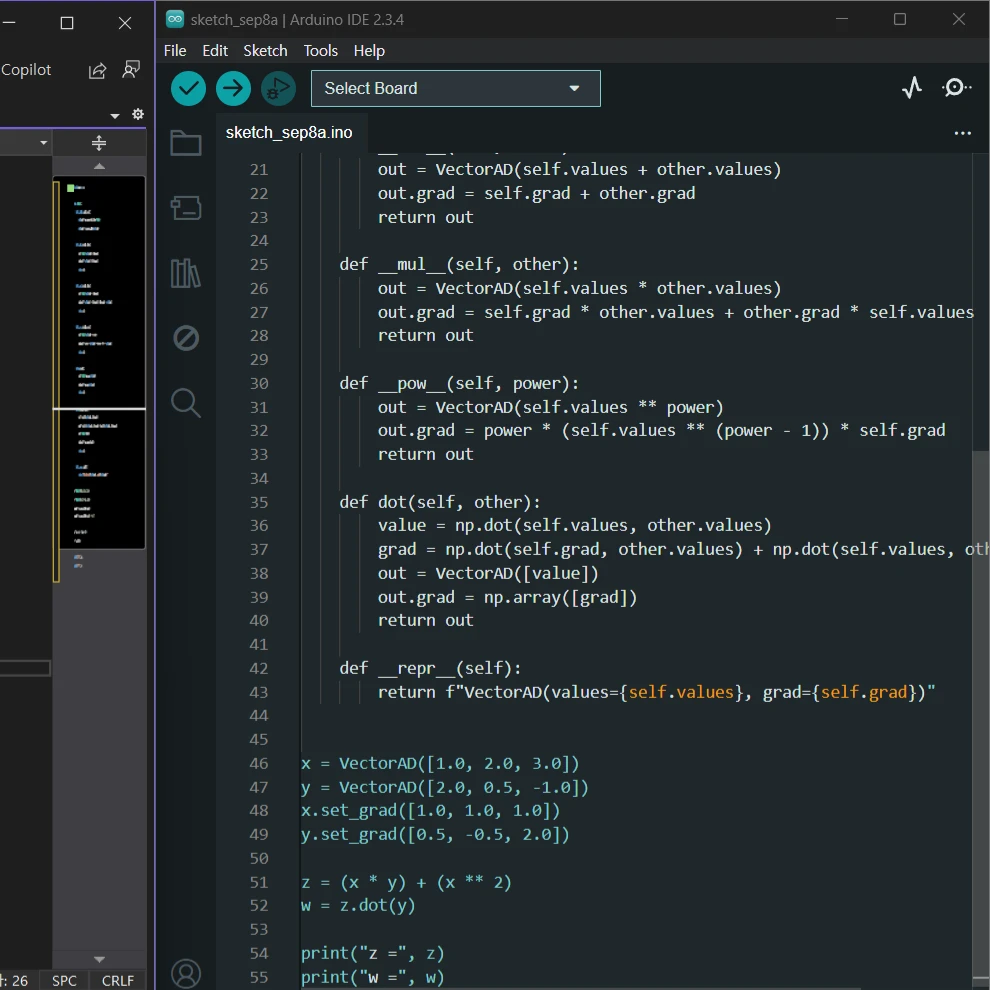990x990 pixels.
Task: Open the Sketch menu
Action: tap(265, 51)
